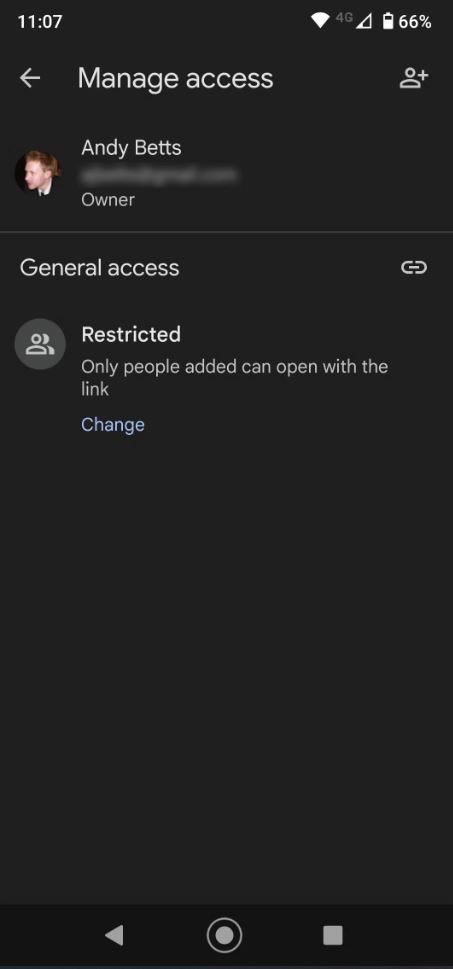The width and height of the screenshot is (453, 969).
Task: Tap the General access heading
Action: coord(99,268)
